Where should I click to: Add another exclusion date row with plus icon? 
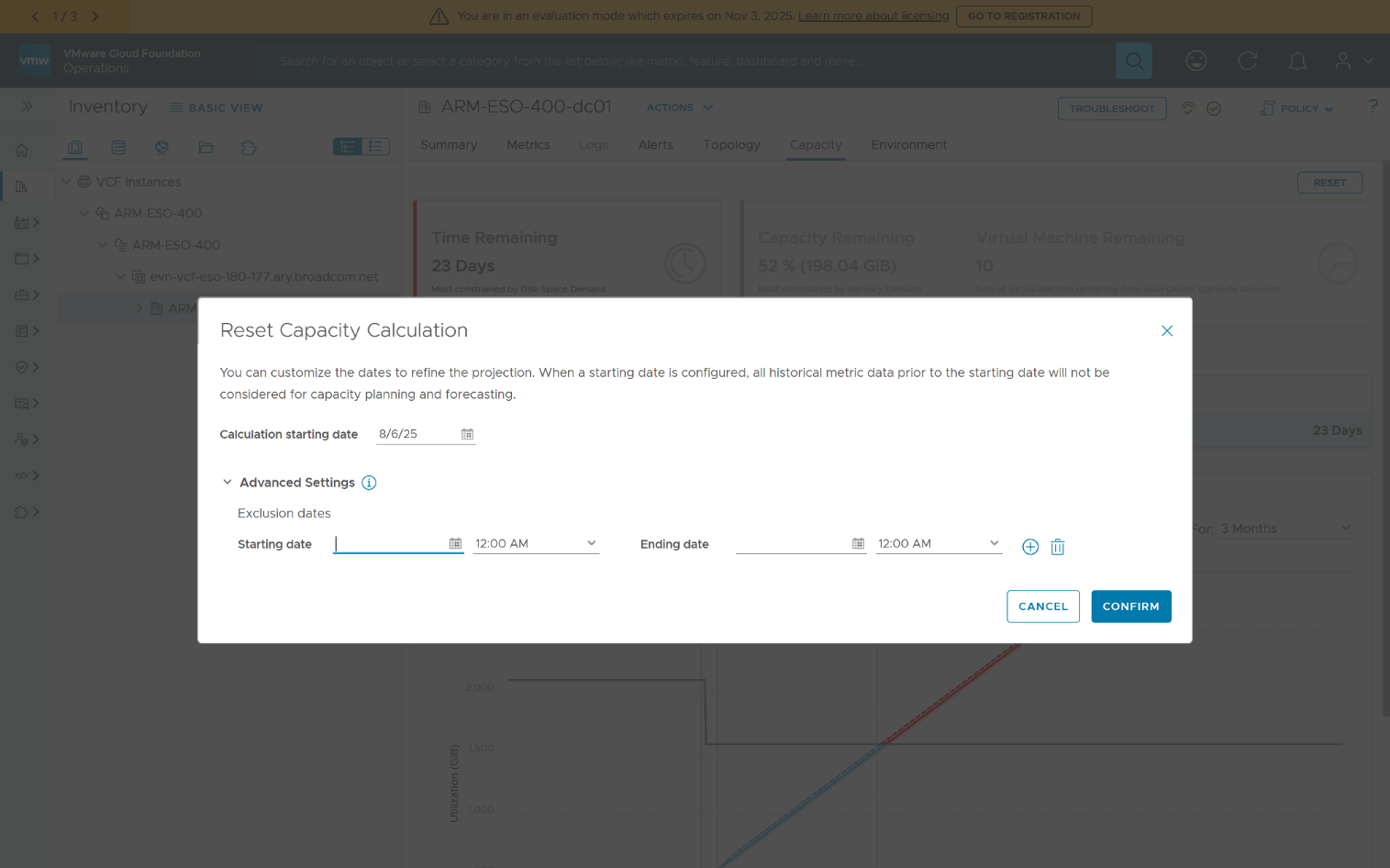point(1029,546)
